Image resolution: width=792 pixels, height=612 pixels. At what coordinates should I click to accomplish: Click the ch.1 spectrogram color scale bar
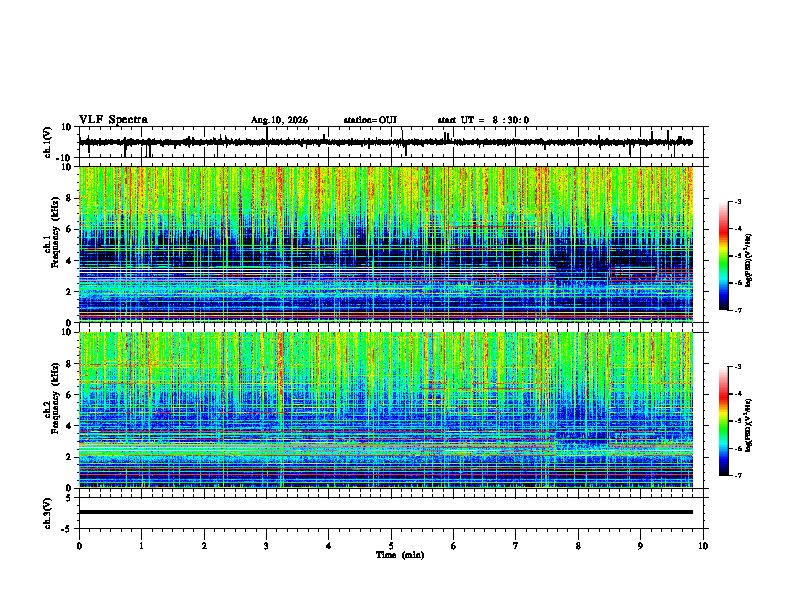(x=724, y=256)
